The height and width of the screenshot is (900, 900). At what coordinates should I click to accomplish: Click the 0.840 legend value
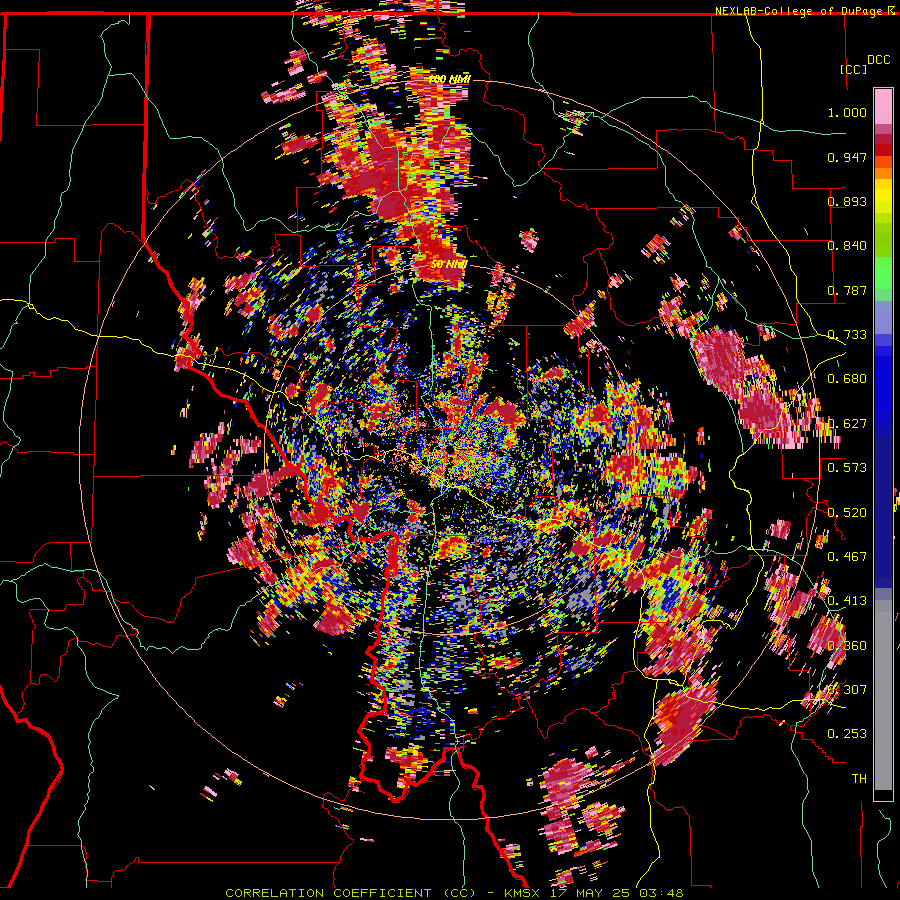point(847,246)
